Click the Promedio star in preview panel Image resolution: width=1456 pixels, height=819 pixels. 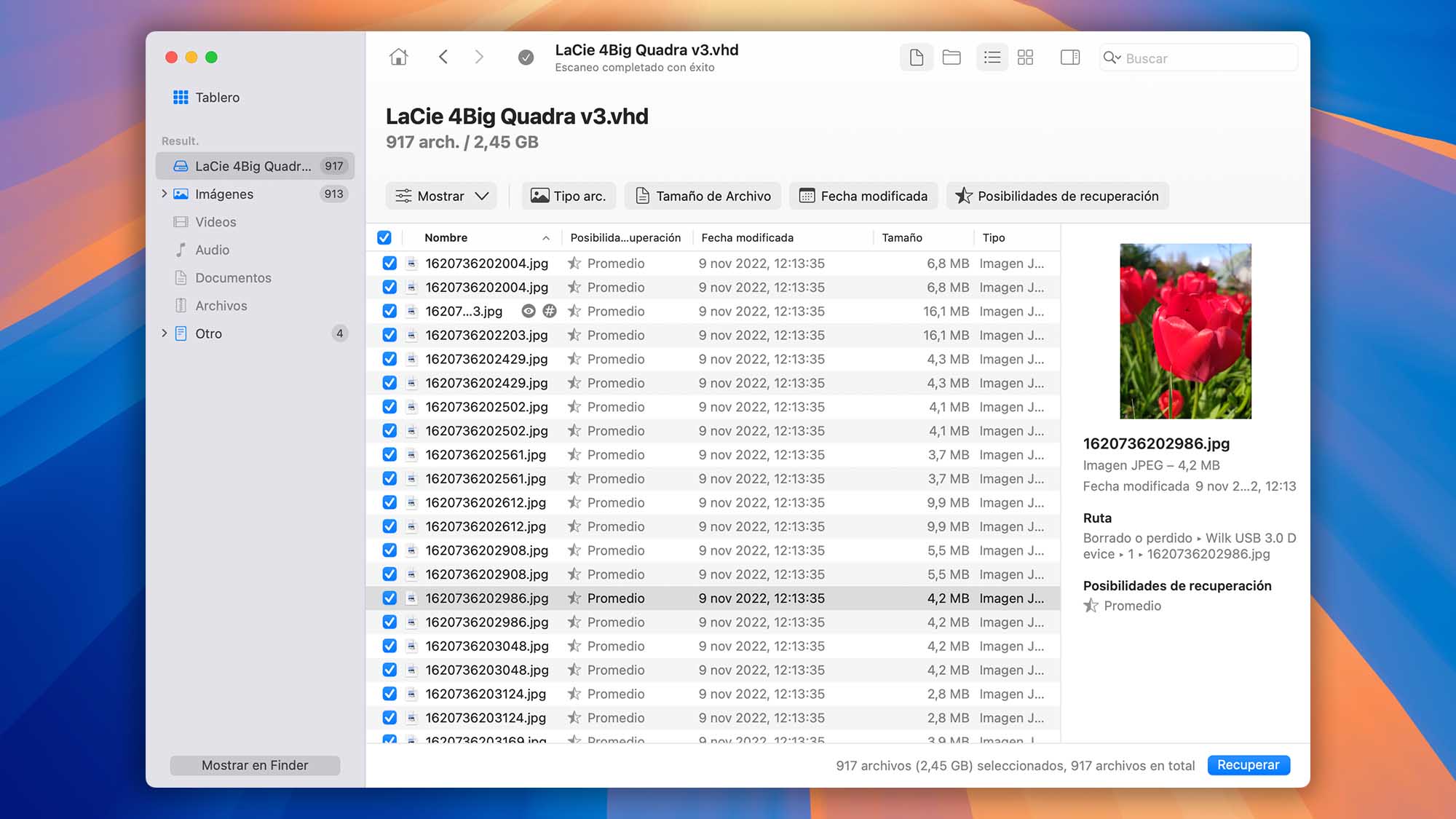1091,606
